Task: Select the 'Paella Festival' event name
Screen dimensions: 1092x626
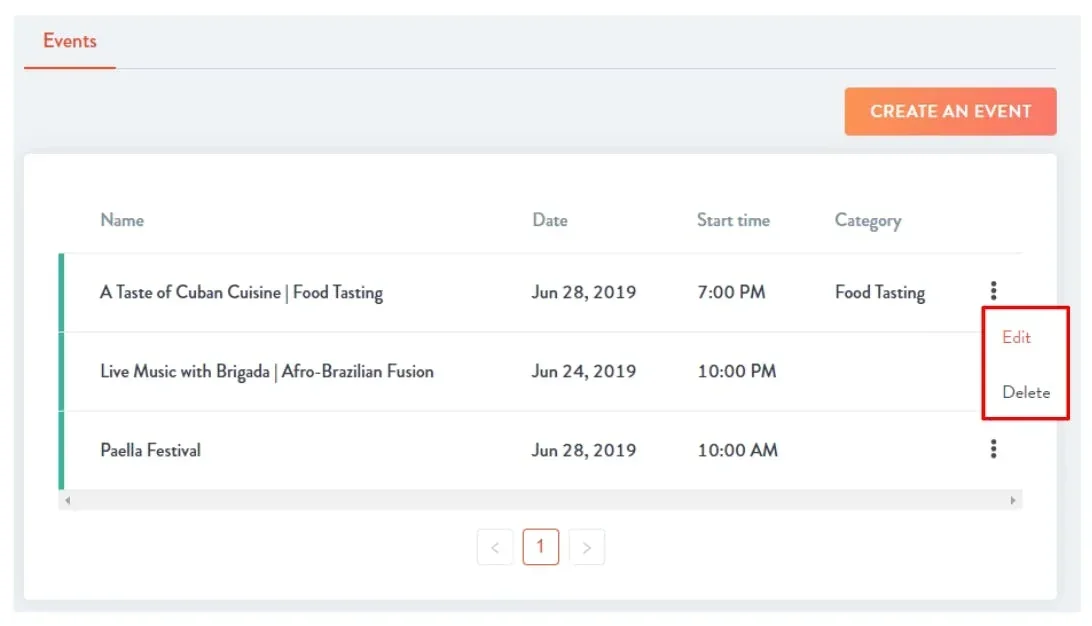Action: pos(150,451)
